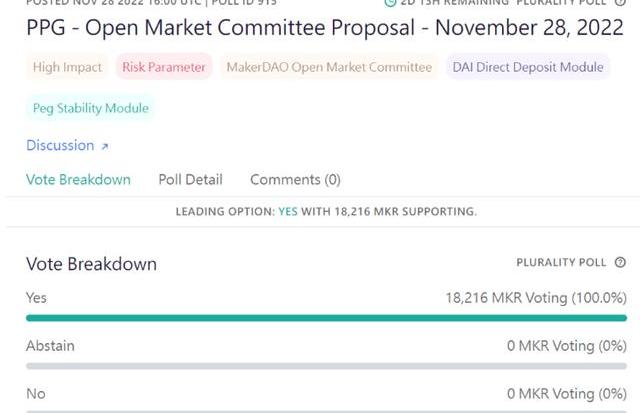Click the gray Abstain vote bar
The height and width of the screenshot is (413, 640).
coord(326,366)
